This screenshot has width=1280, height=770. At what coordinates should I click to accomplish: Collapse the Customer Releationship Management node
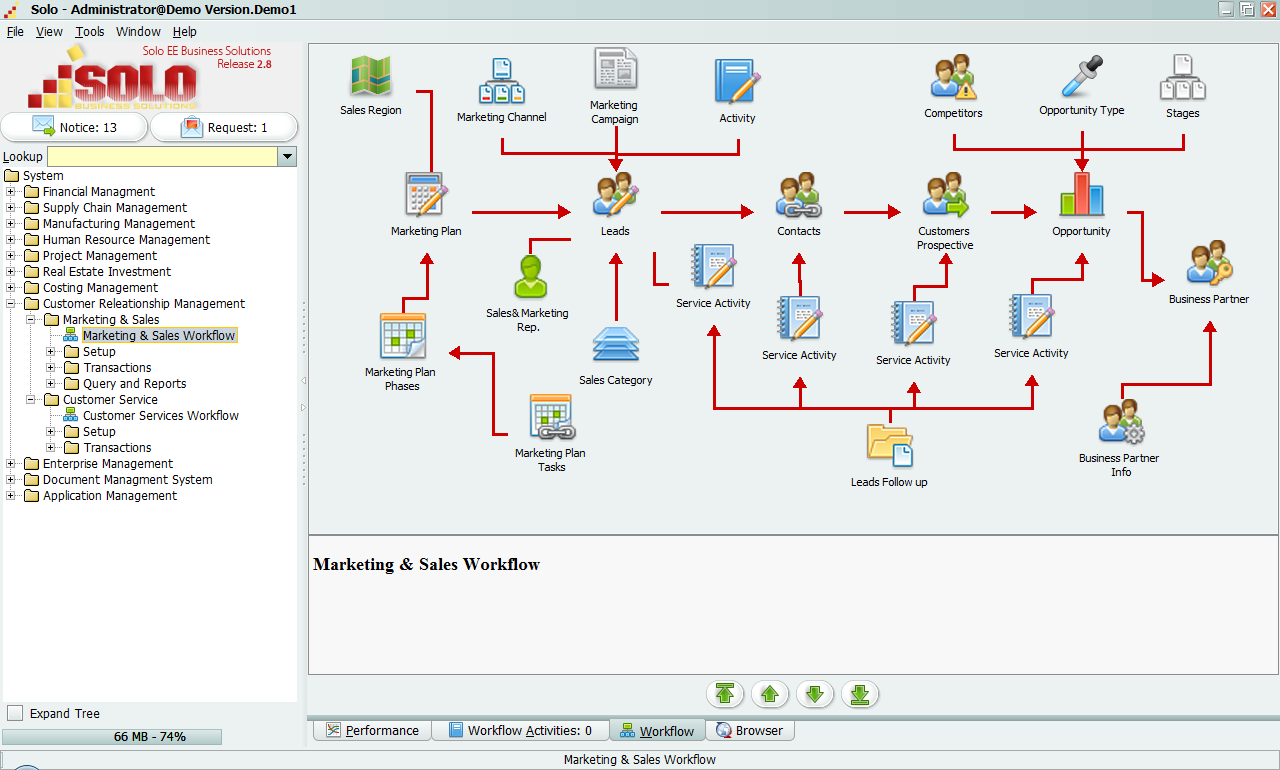[x=11, y=304]
